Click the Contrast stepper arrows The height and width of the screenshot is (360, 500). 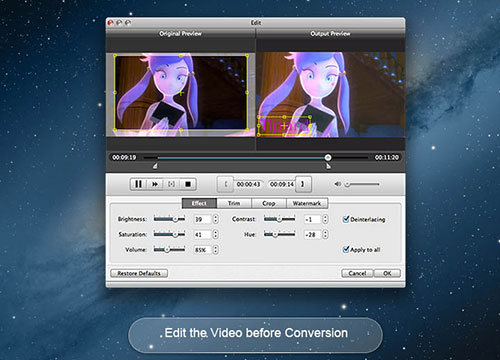325,219
